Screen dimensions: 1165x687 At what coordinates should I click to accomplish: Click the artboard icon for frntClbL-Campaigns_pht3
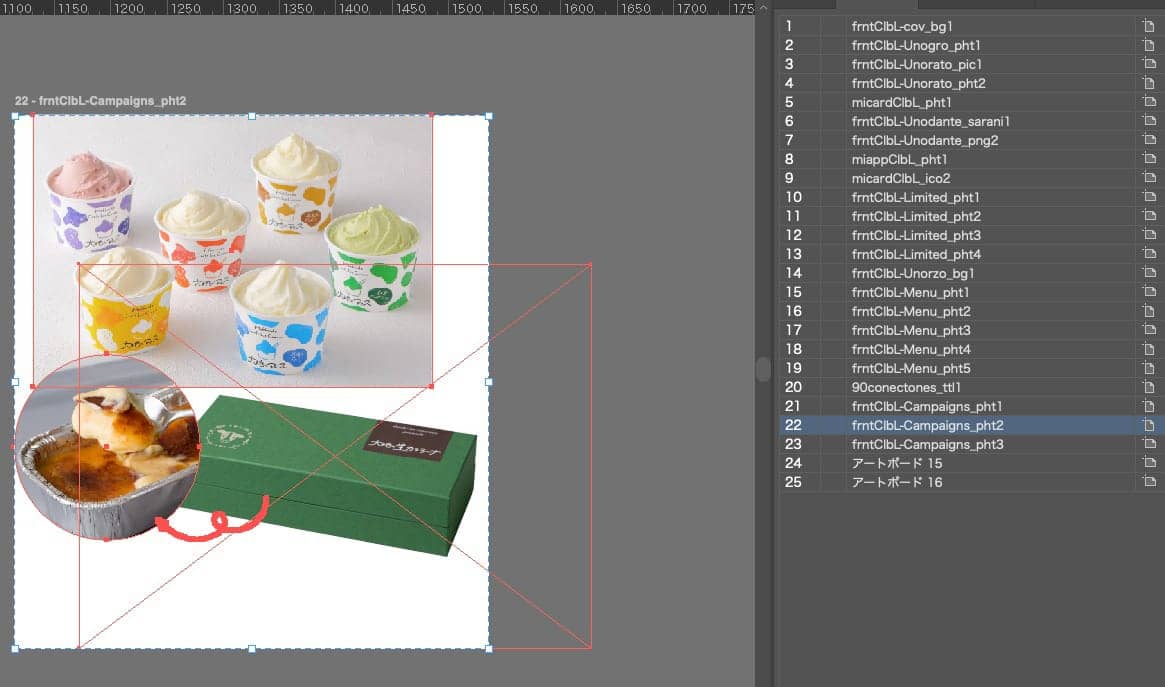[x=1149, y=443]
